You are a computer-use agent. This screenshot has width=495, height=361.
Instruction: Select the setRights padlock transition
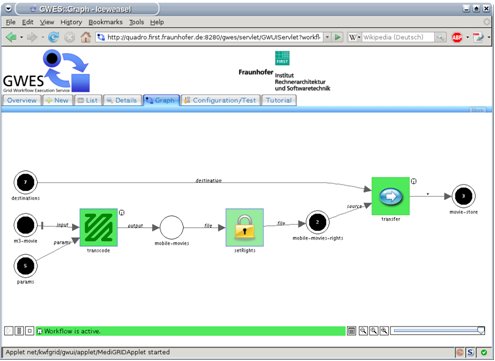tap(245, 227)
